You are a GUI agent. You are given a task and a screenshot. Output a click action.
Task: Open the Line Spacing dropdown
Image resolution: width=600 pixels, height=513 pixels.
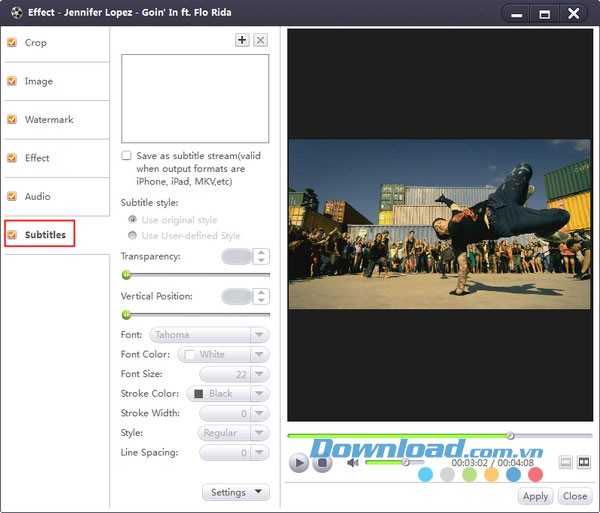point(234,453)
